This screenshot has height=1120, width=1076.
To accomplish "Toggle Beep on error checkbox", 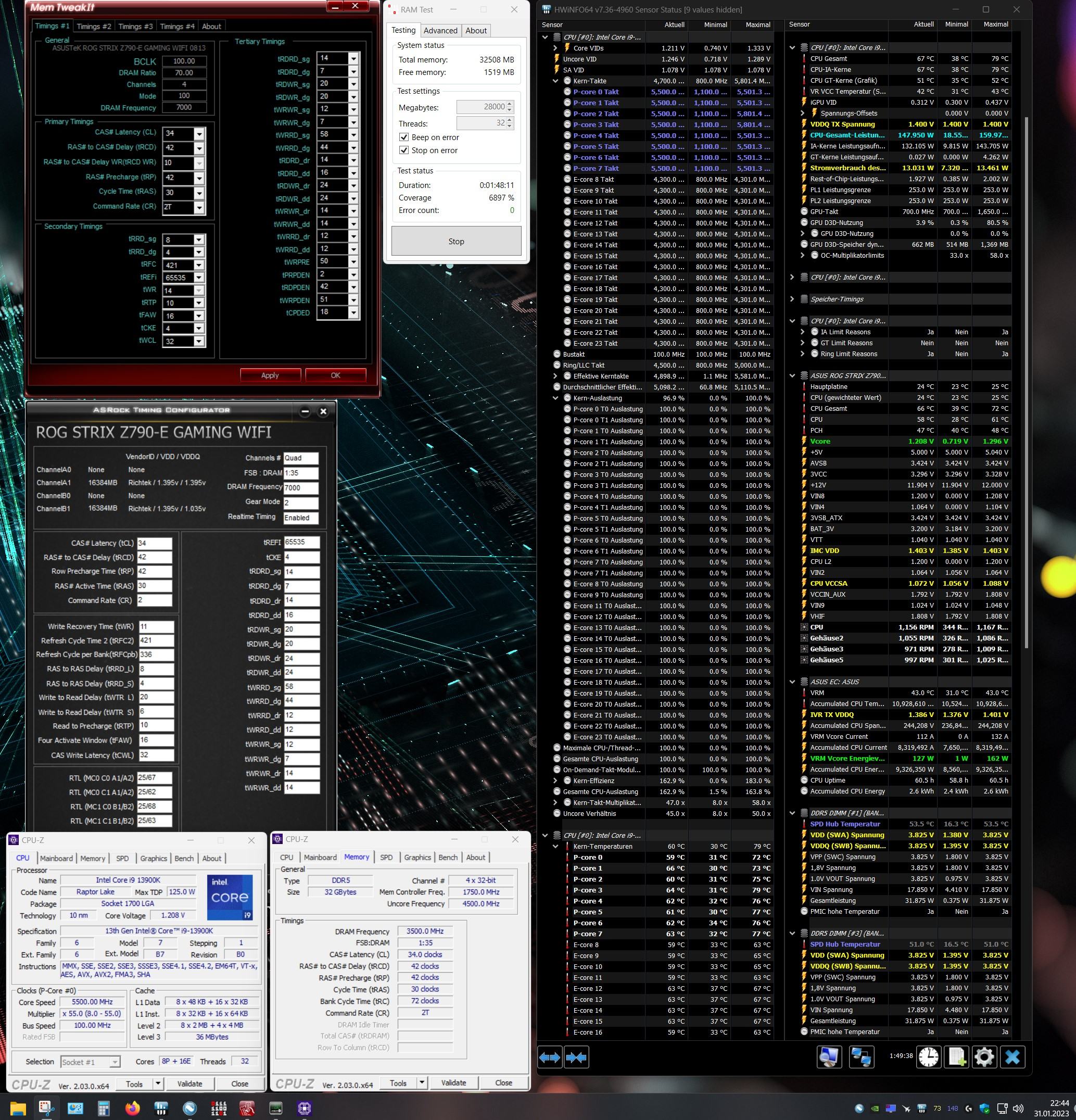I will [x=404, y=137].
